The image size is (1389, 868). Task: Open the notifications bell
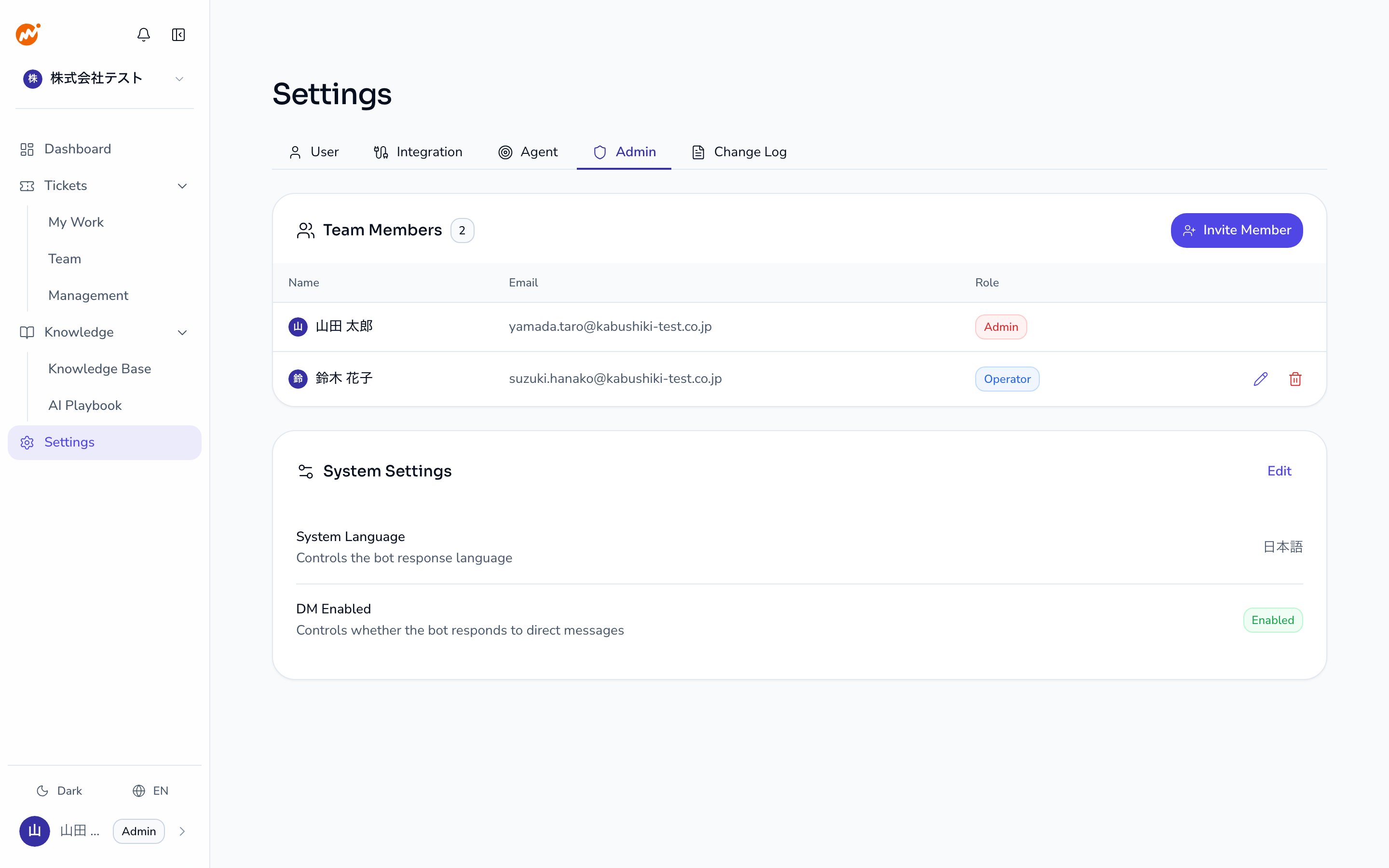point(144,35)
